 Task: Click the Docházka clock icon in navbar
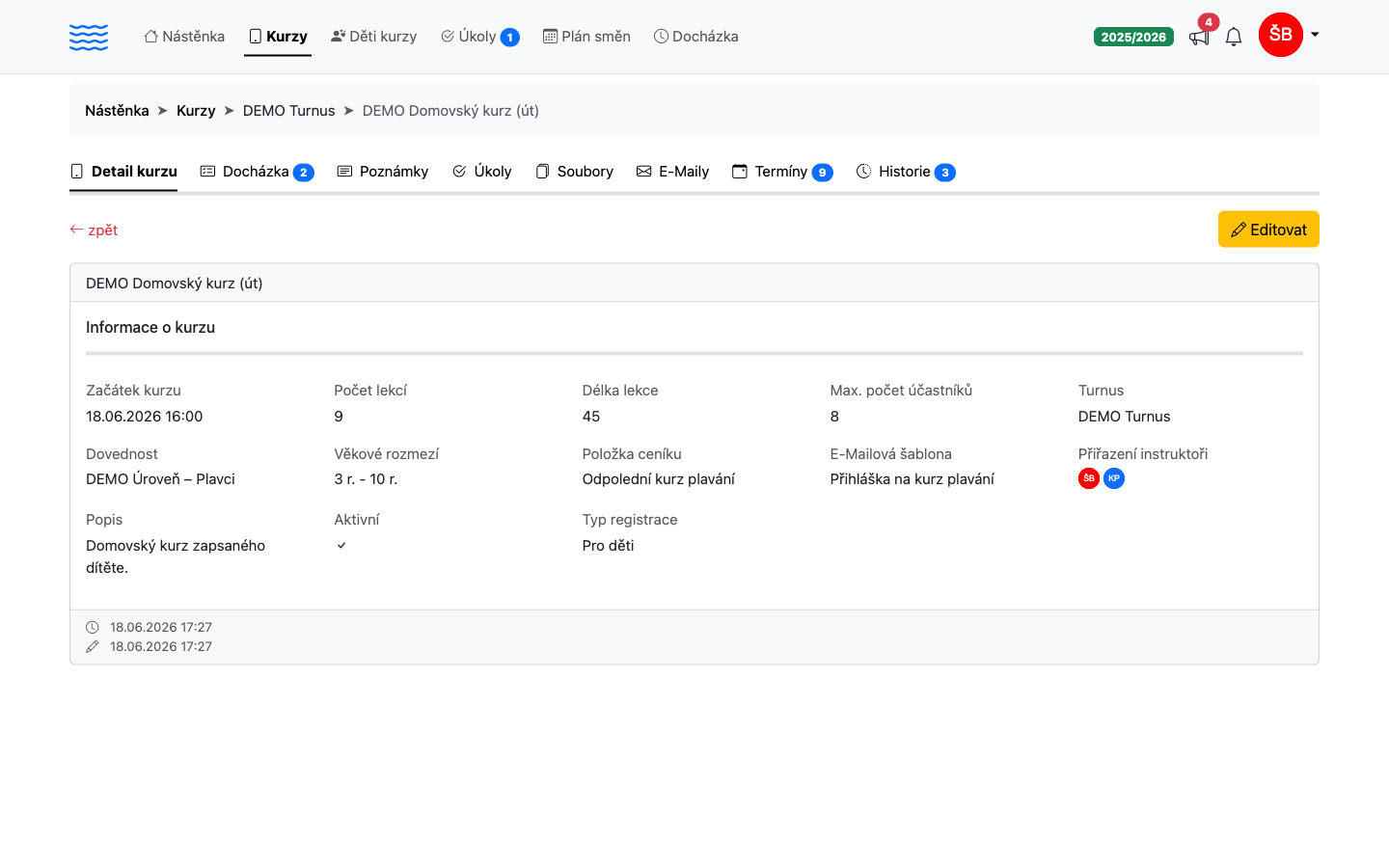pos(661,37)
